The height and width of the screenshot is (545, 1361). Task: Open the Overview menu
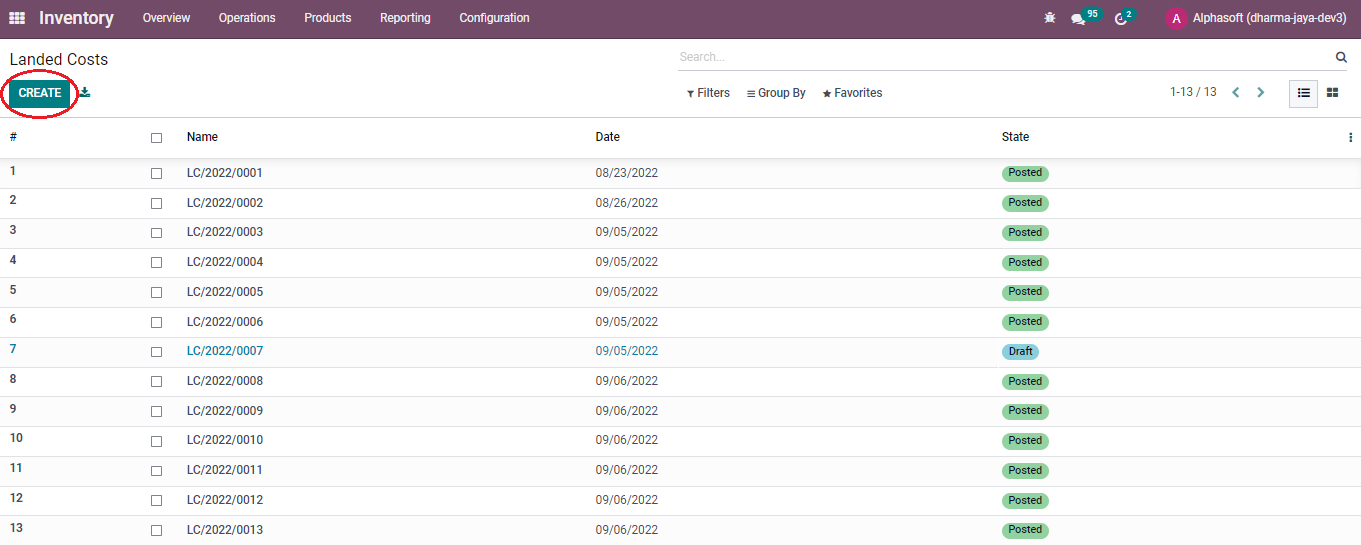166,18
